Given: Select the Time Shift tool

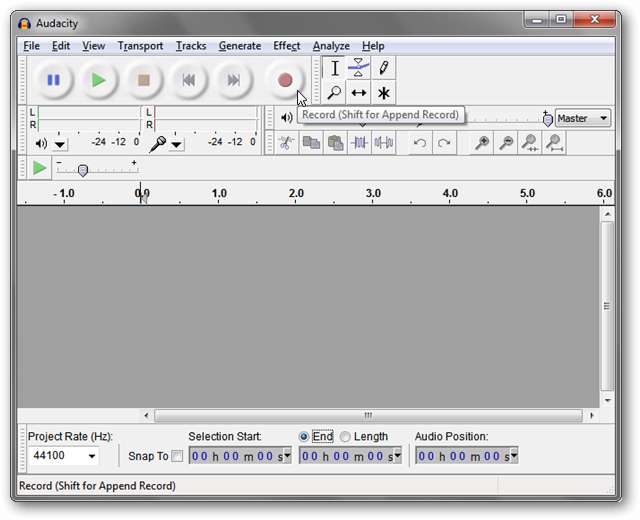Looking at the screenshot, I should tap(359, 93).
